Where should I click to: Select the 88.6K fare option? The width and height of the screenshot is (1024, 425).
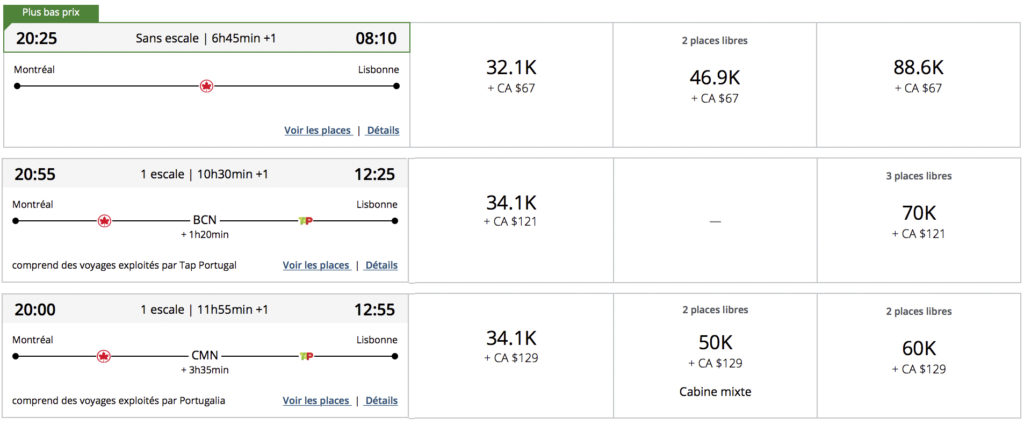(x=918, y=76)
